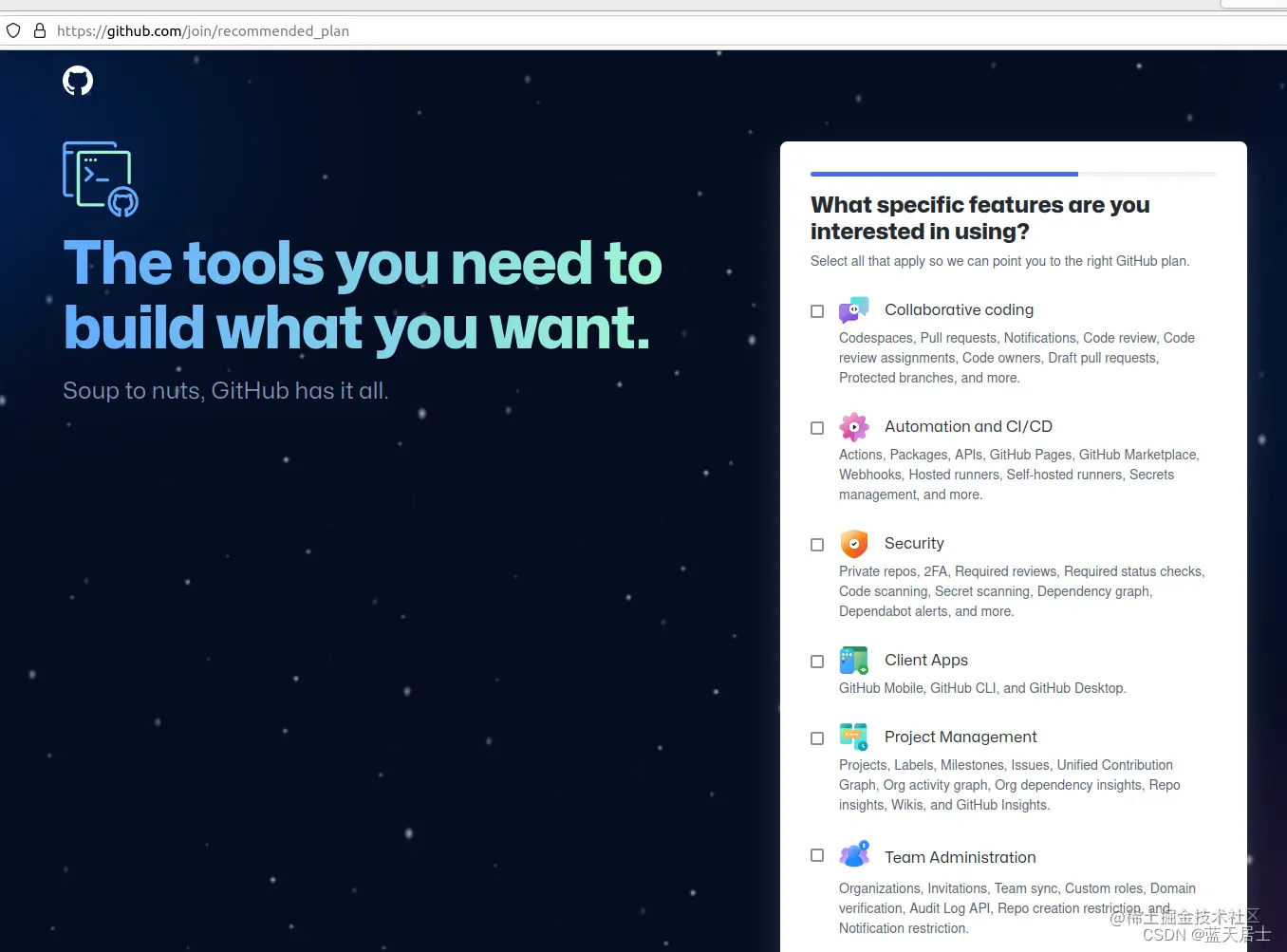Check the Team Administration checkbox
This screenshot has width=1287, height=952.
coord(817,855)
